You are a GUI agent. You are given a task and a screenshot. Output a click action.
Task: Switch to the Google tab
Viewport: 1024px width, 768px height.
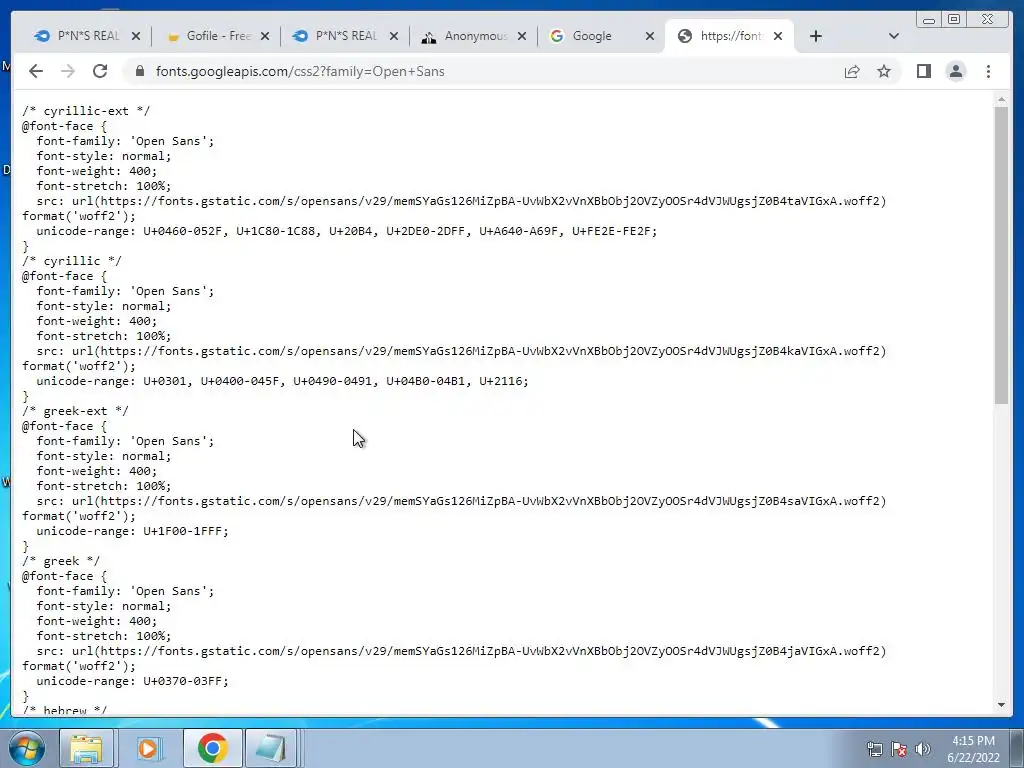point(592,36)
